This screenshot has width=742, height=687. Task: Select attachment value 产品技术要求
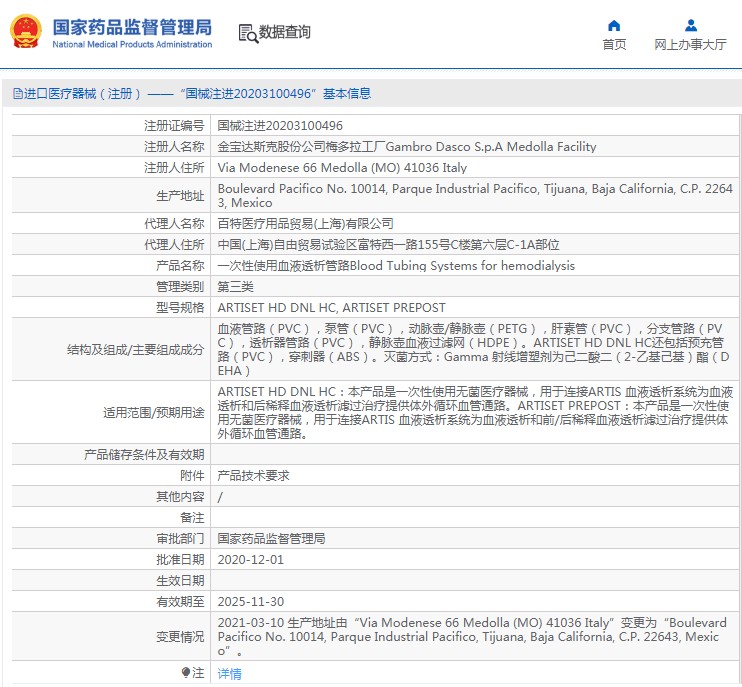(x=253, y=476)
